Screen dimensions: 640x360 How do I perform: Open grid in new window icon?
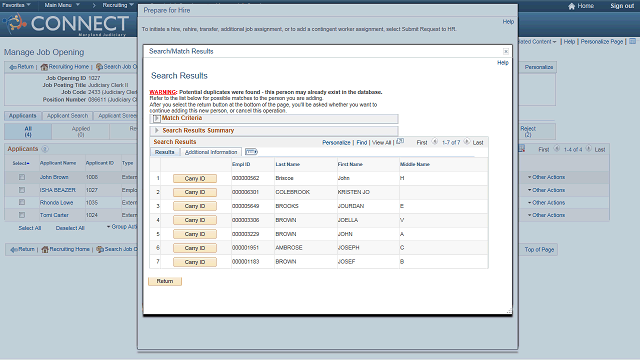point(400,141)
